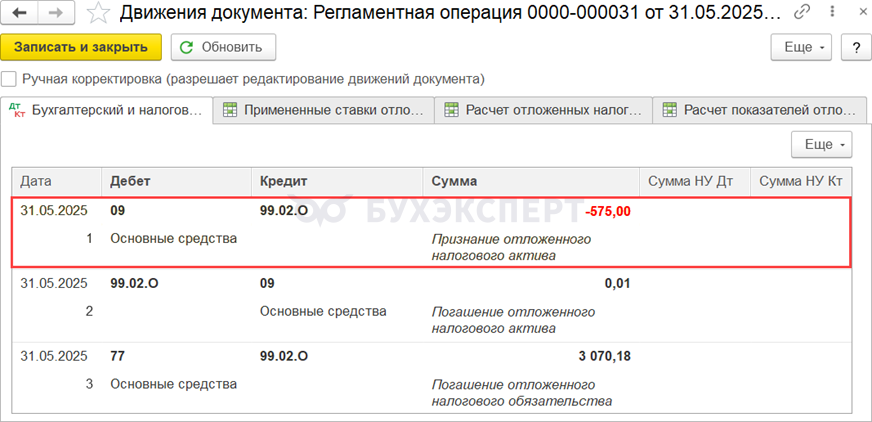Switch to Бухгалтерский и налоговый tab

(x=108, y=110)
